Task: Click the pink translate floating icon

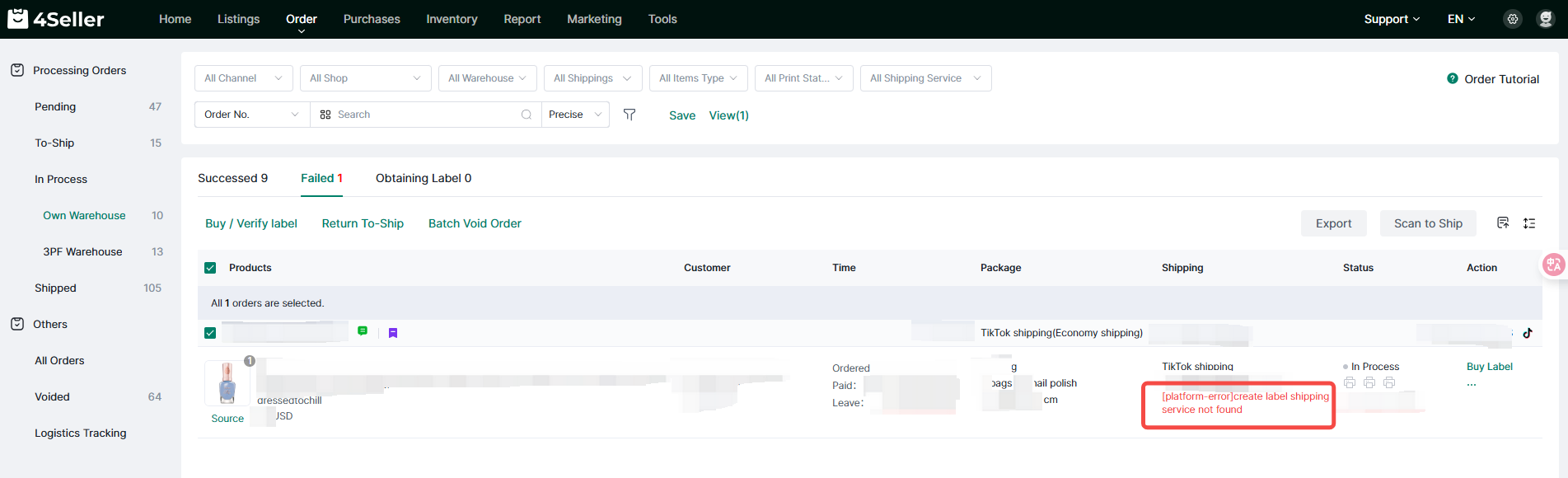Action: [x=1553, y=265]
